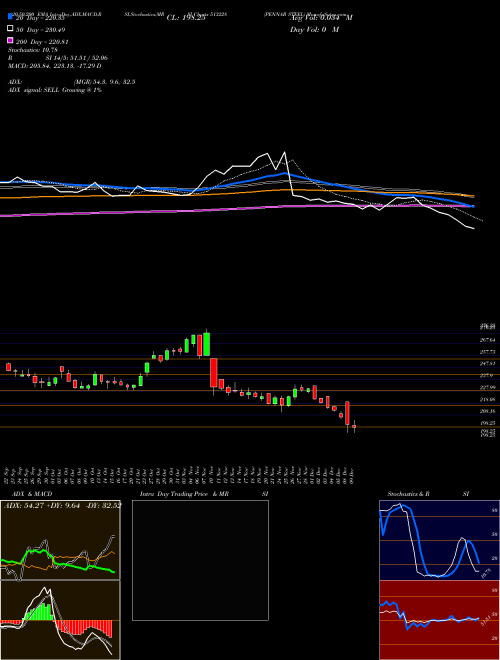Click the blue 20 Day legend swatch
Screen dimensions: 500x660
point(10,16)
